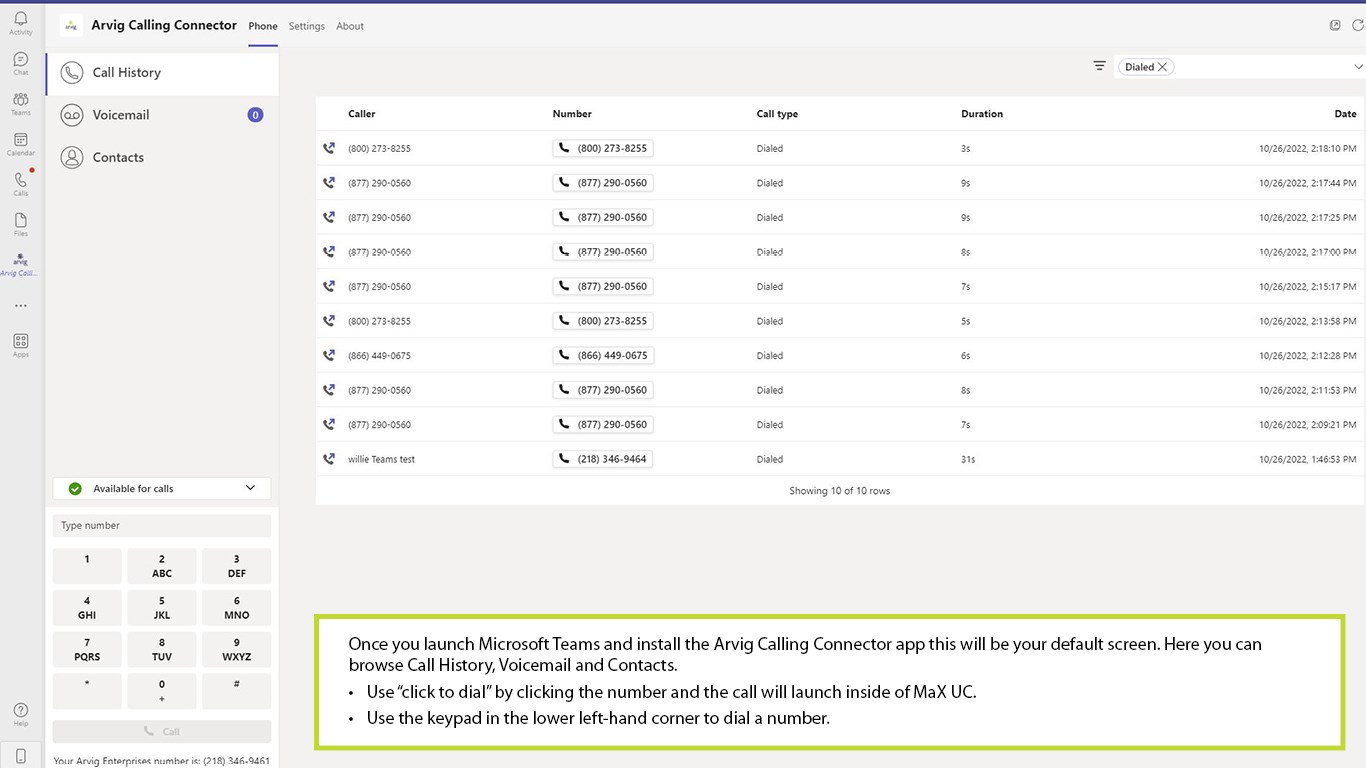This screenshot has width=1366, height=768.
Task: Tap keypad key 0 +
Action: point(162,691)
